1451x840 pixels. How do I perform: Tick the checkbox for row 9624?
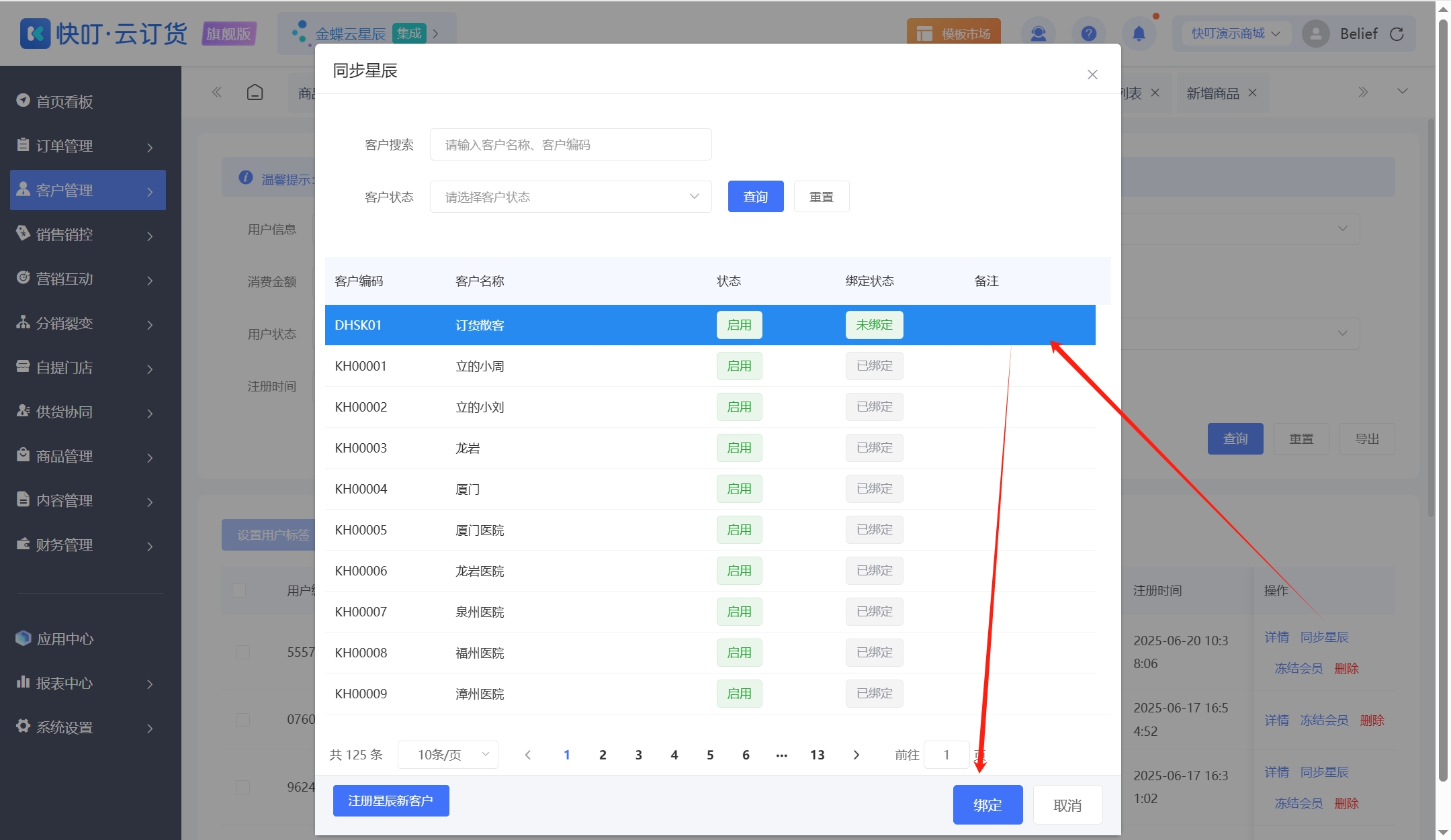click(x=243, y=787)
